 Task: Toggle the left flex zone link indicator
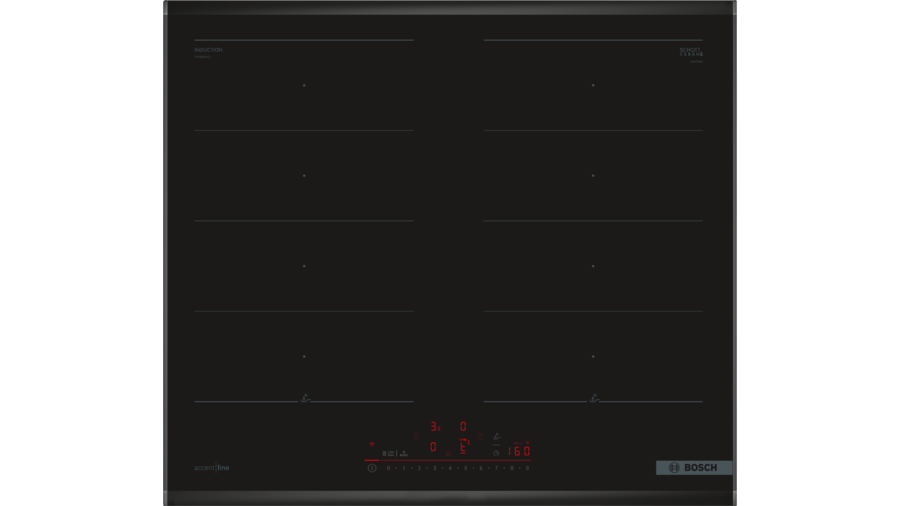click(x=416, y=436)
